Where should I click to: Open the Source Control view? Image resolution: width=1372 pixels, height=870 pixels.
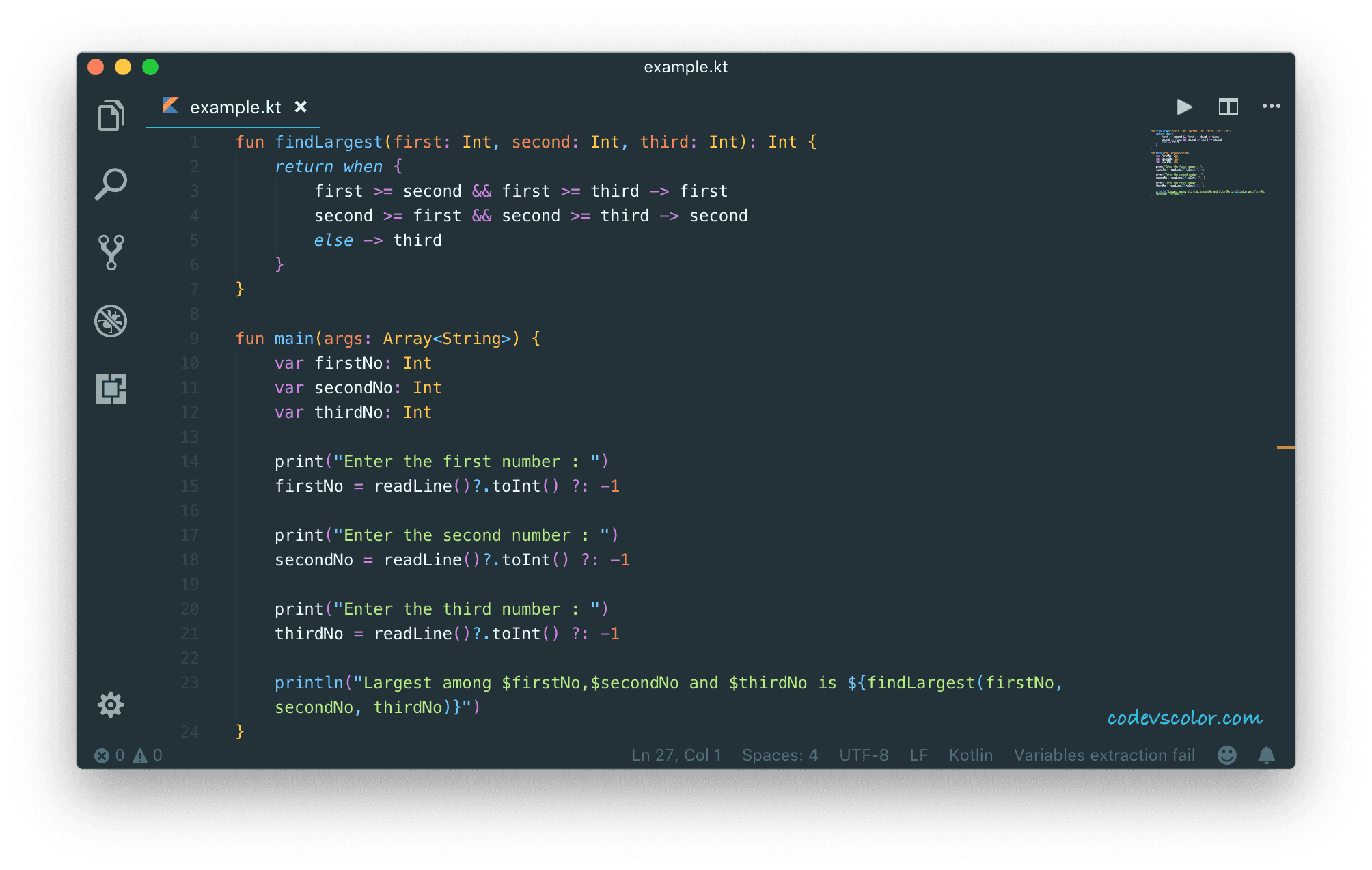click(x=111, y=253)
